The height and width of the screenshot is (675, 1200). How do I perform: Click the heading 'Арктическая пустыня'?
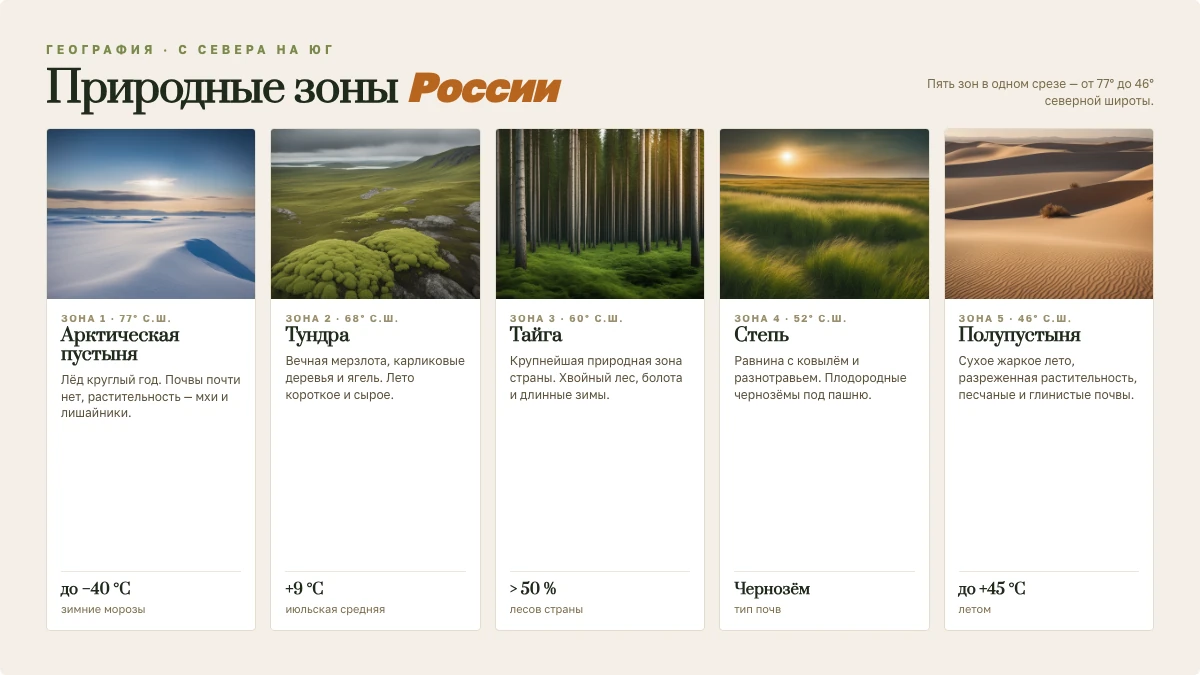point(120,345)
